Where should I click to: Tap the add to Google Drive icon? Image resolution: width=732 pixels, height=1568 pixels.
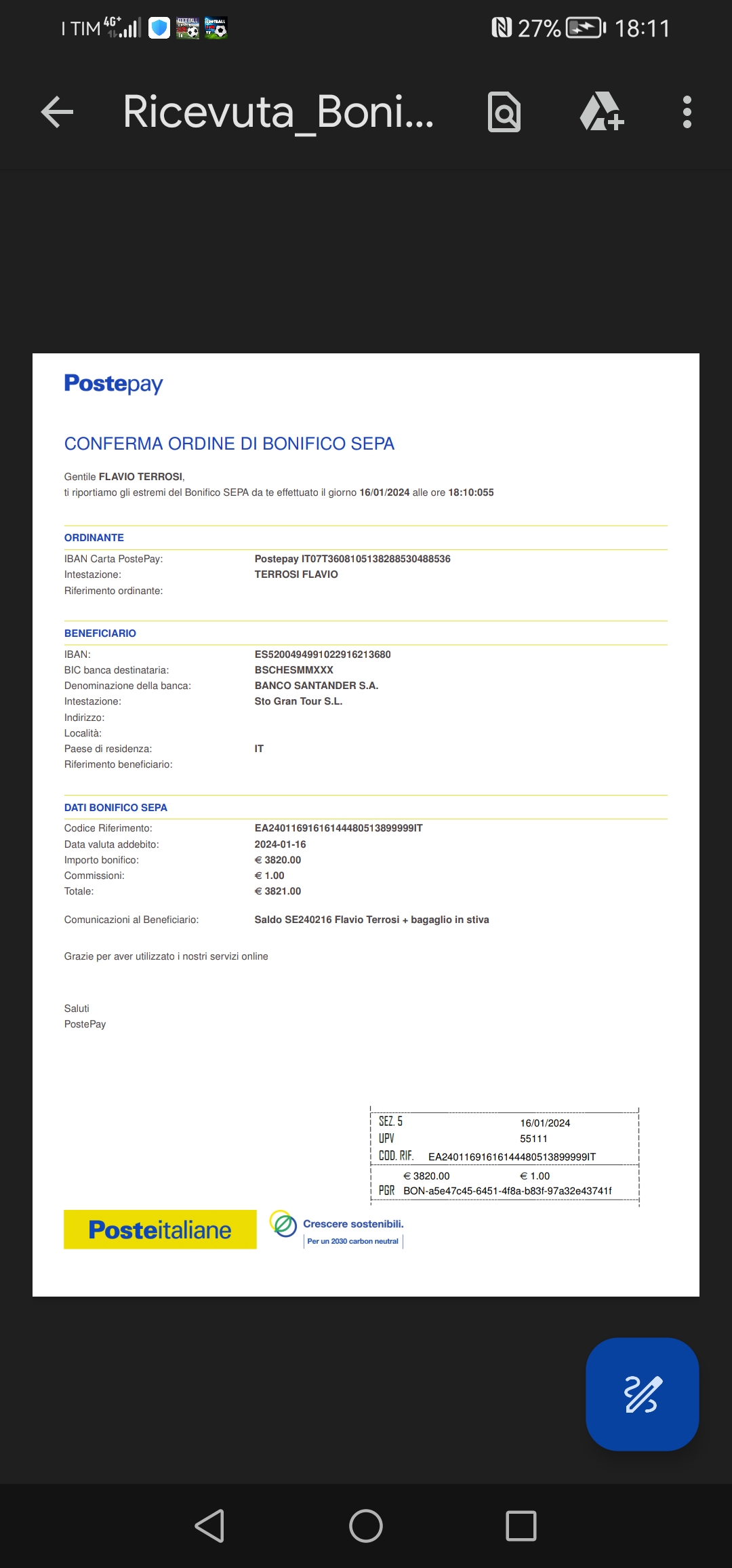tap(602, 111)
